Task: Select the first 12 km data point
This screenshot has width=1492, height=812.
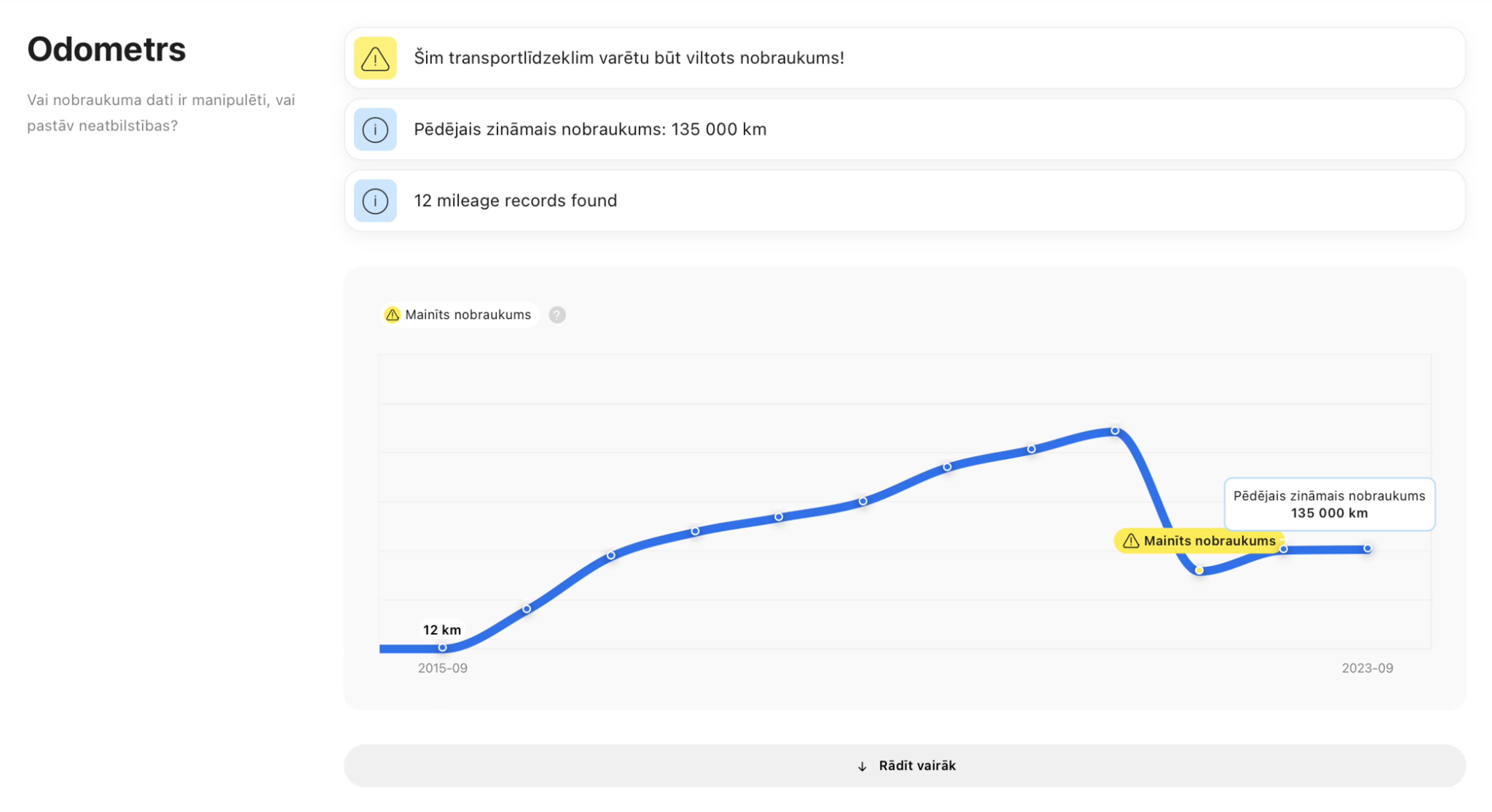Action: tap(443, 648)
